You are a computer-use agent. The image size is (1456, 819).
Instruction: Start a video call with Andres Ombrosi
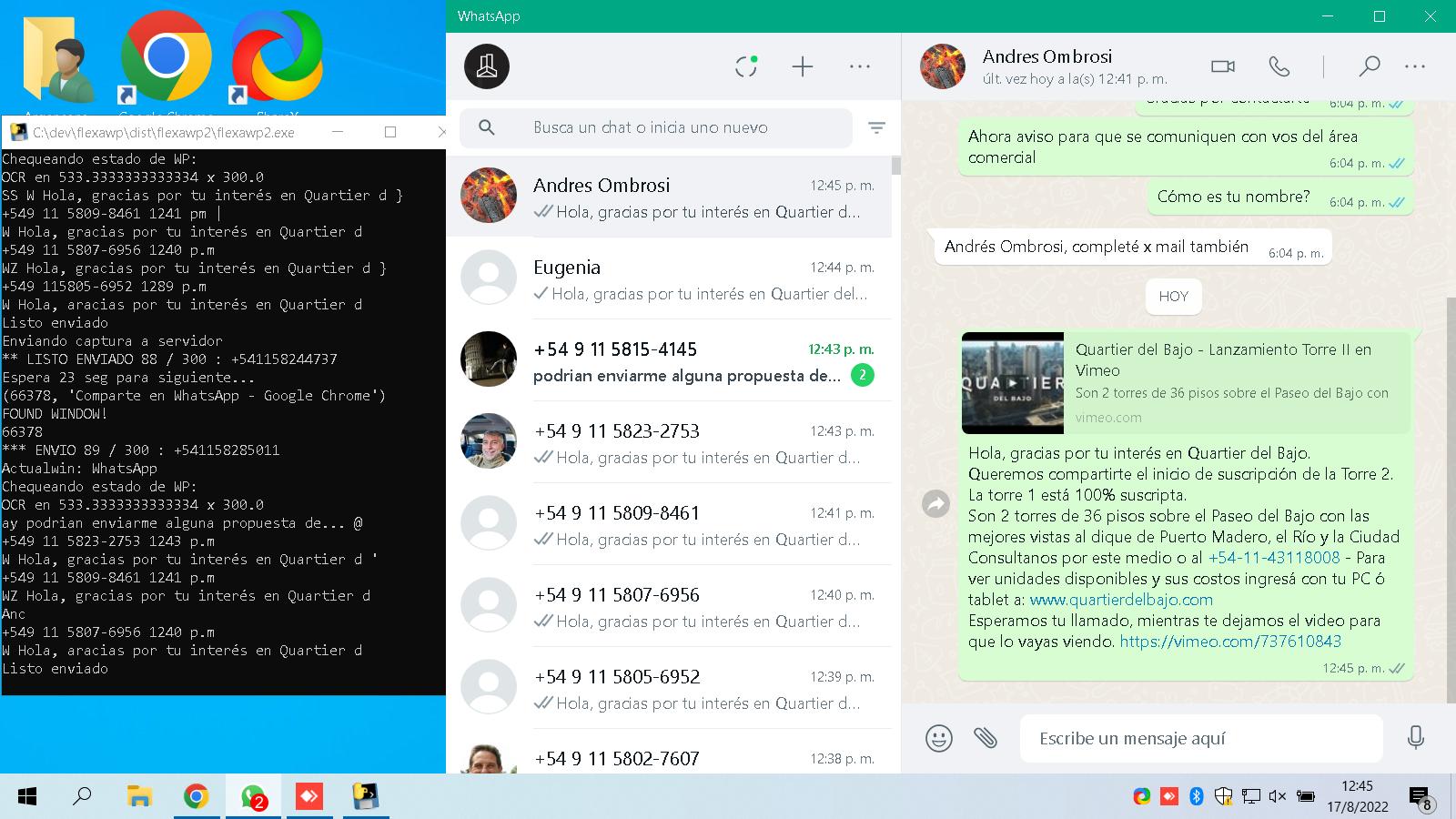[x=1223, y=66]
